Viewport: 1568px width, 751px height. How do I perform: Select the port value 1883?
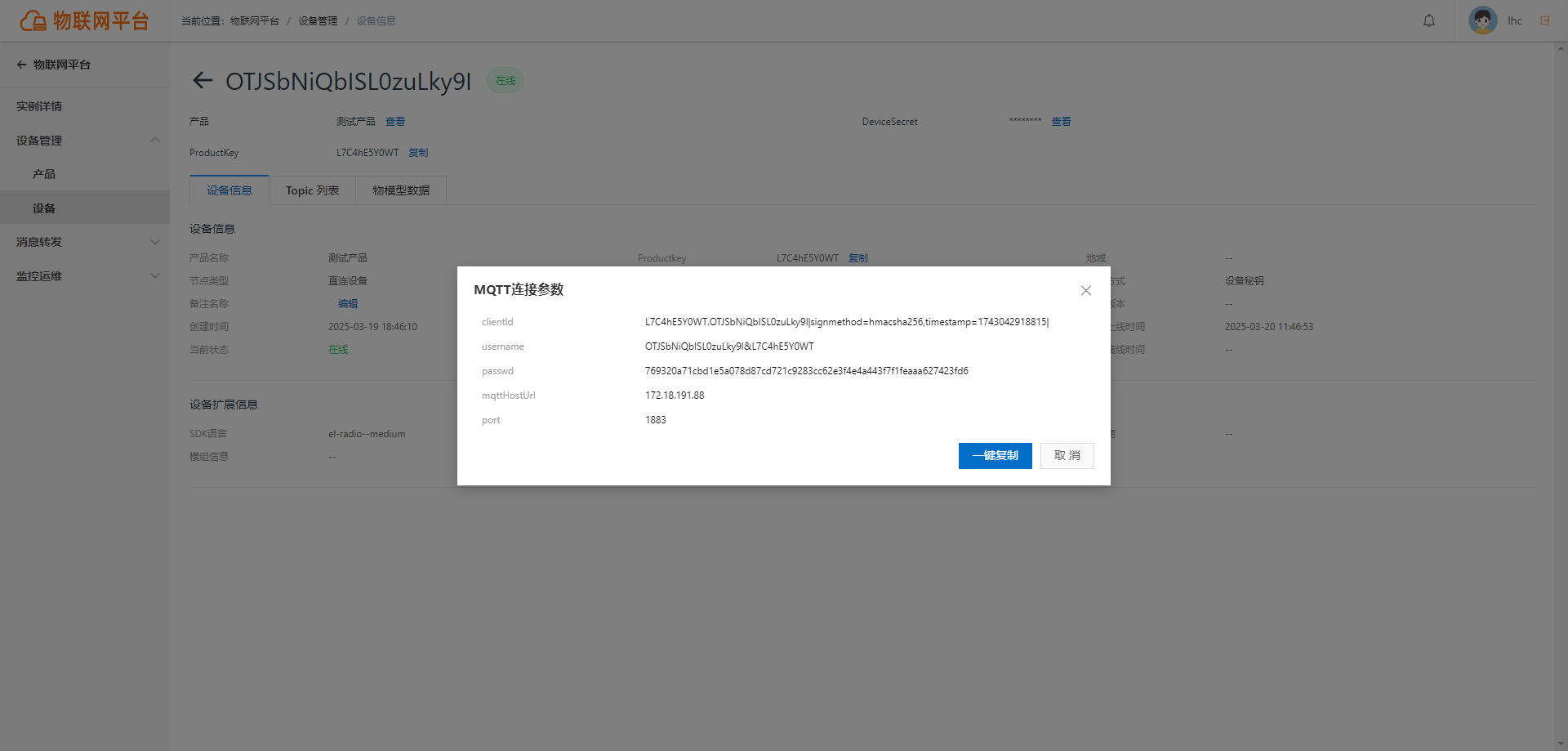[656, 420]
